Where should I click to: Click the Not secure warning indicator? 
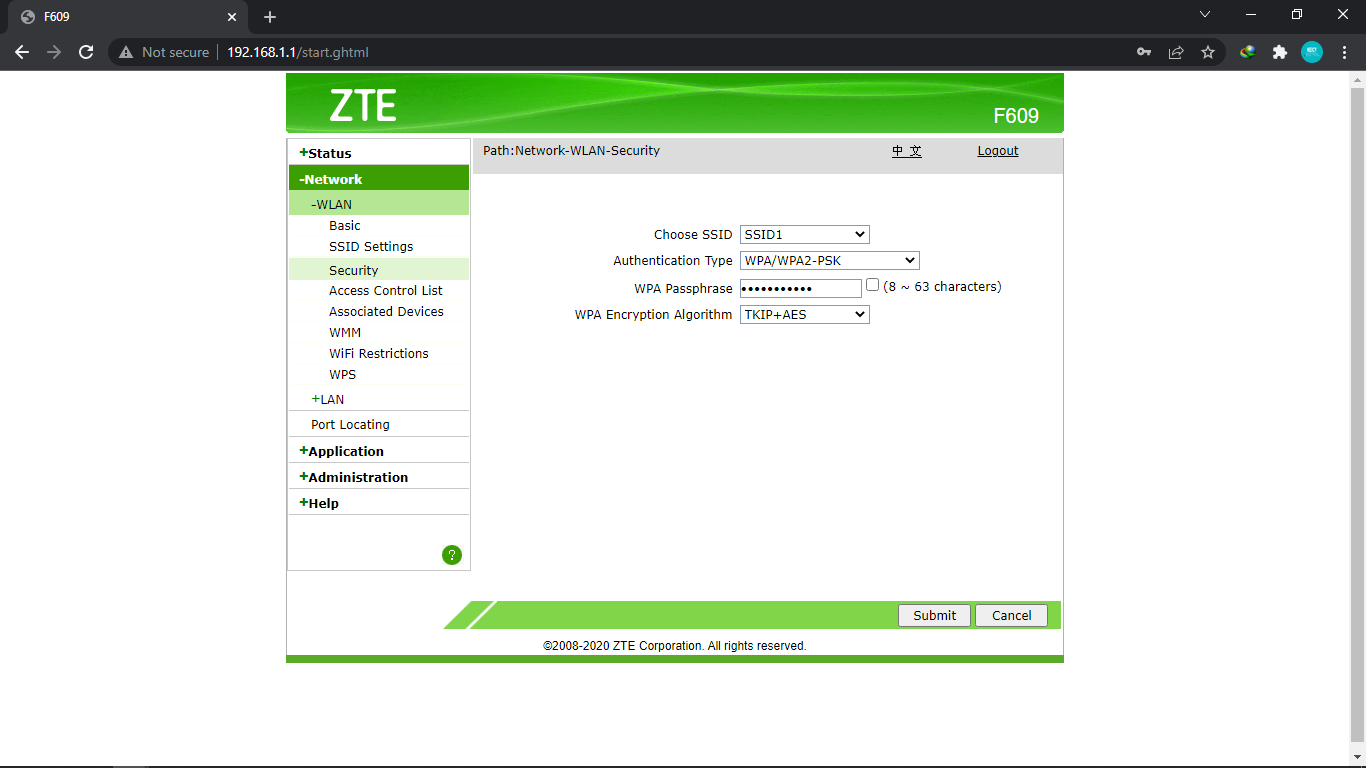pos(164,52)
